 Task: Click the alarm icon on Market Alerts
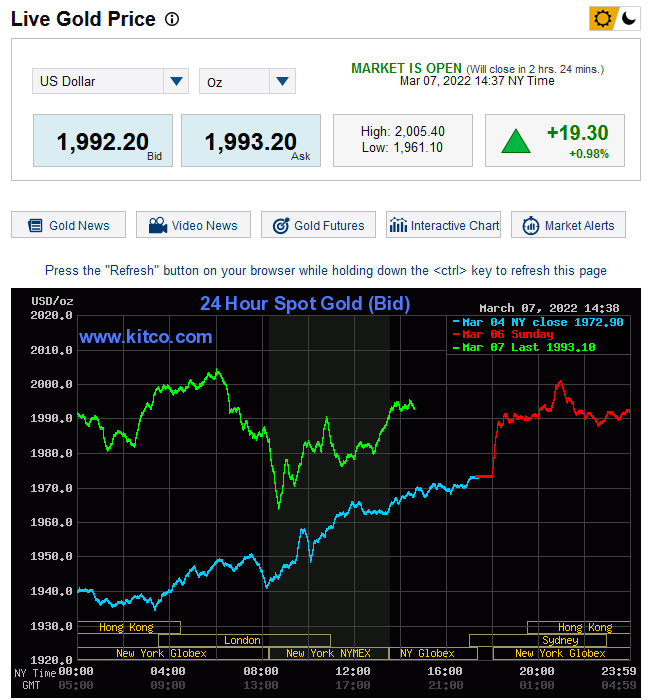click(531, 225)
